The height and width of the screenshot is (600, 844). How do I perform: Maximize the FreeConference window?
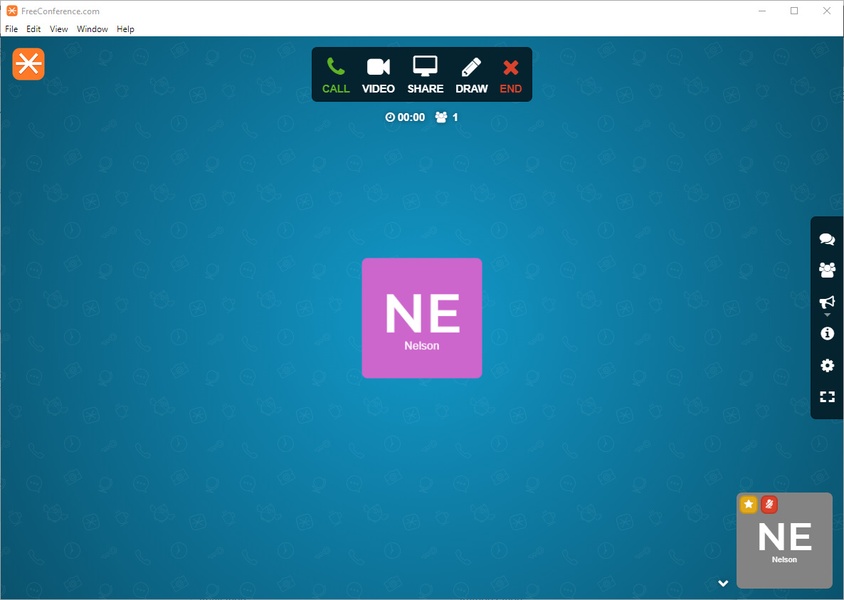[794, 11]
